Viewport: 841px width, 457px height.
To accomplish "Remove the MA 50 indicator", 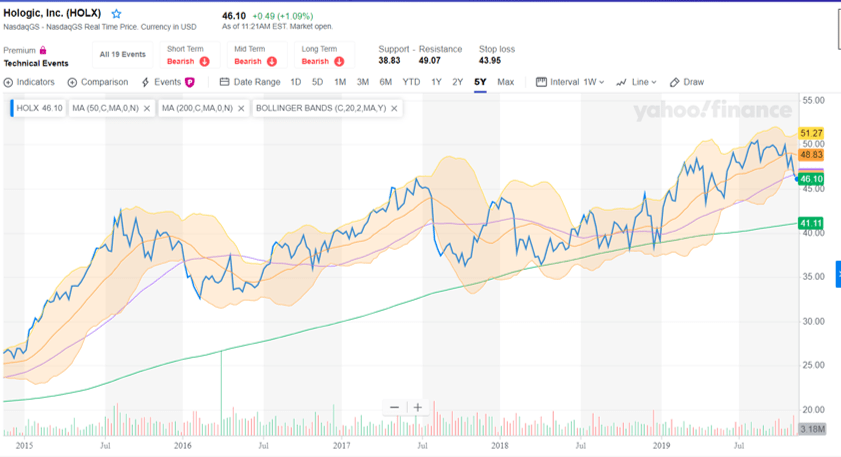I will 147,108.
